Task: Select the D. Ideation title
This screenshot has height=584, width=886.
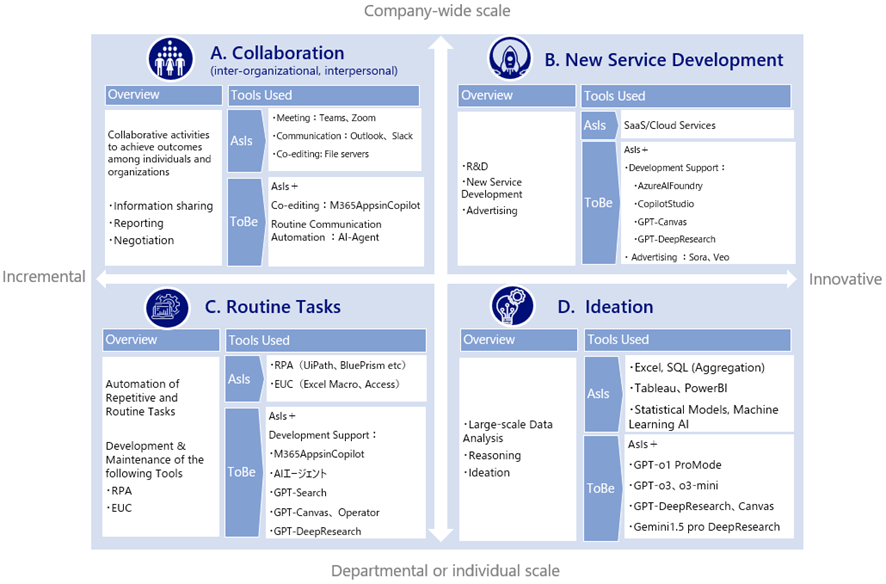Action: click(x=606, y=307)
